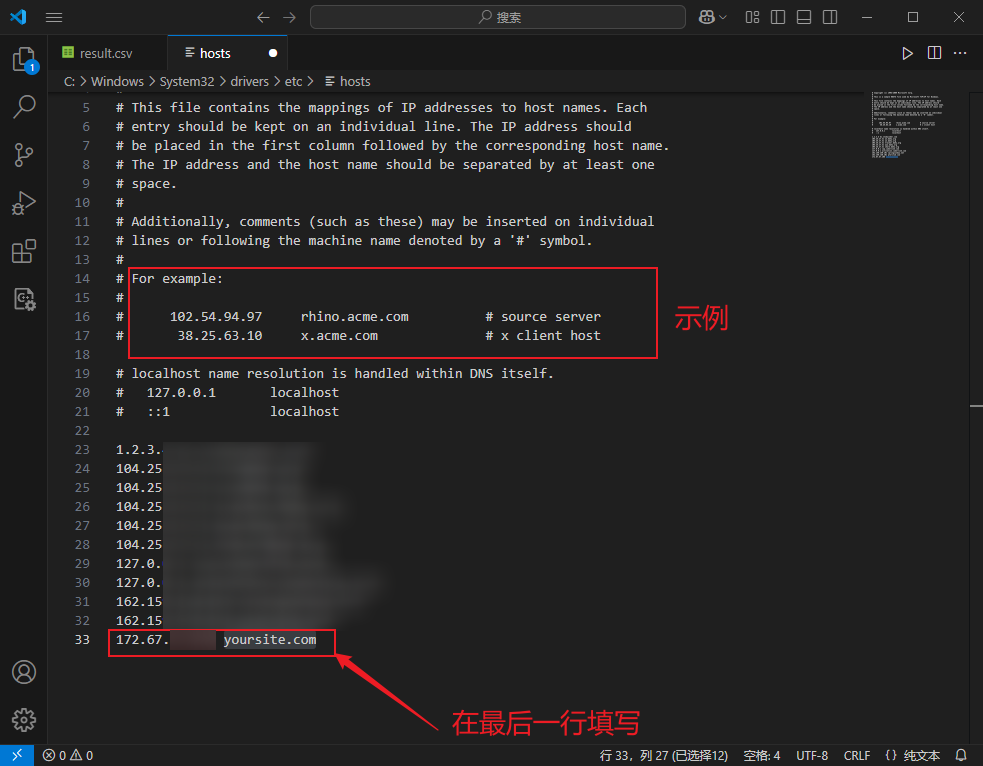The height and width of the screenshot is (766, 983).
Task: Open the Extensions view
Action: point(24,251)
